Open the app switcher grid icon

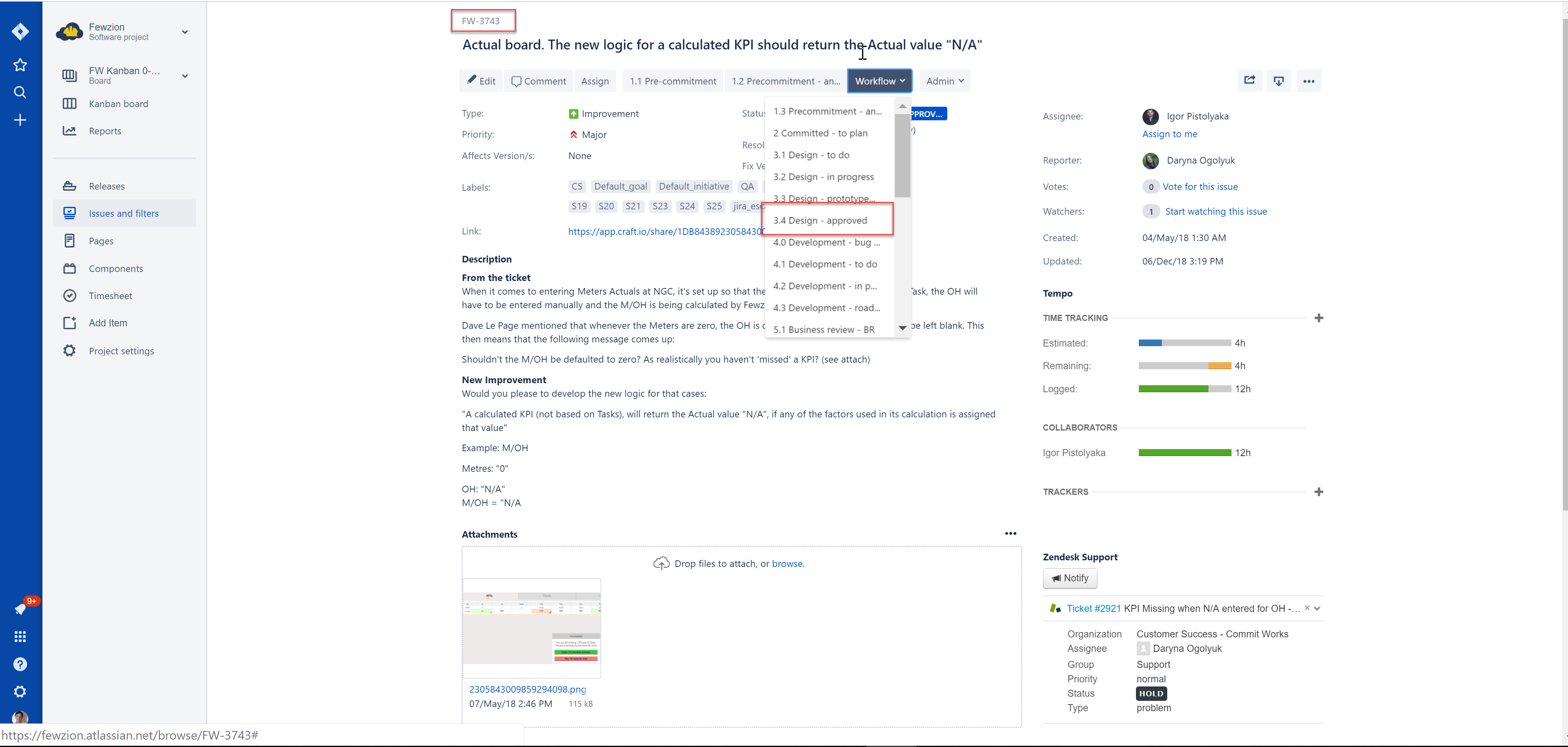[x=20, y=636]
